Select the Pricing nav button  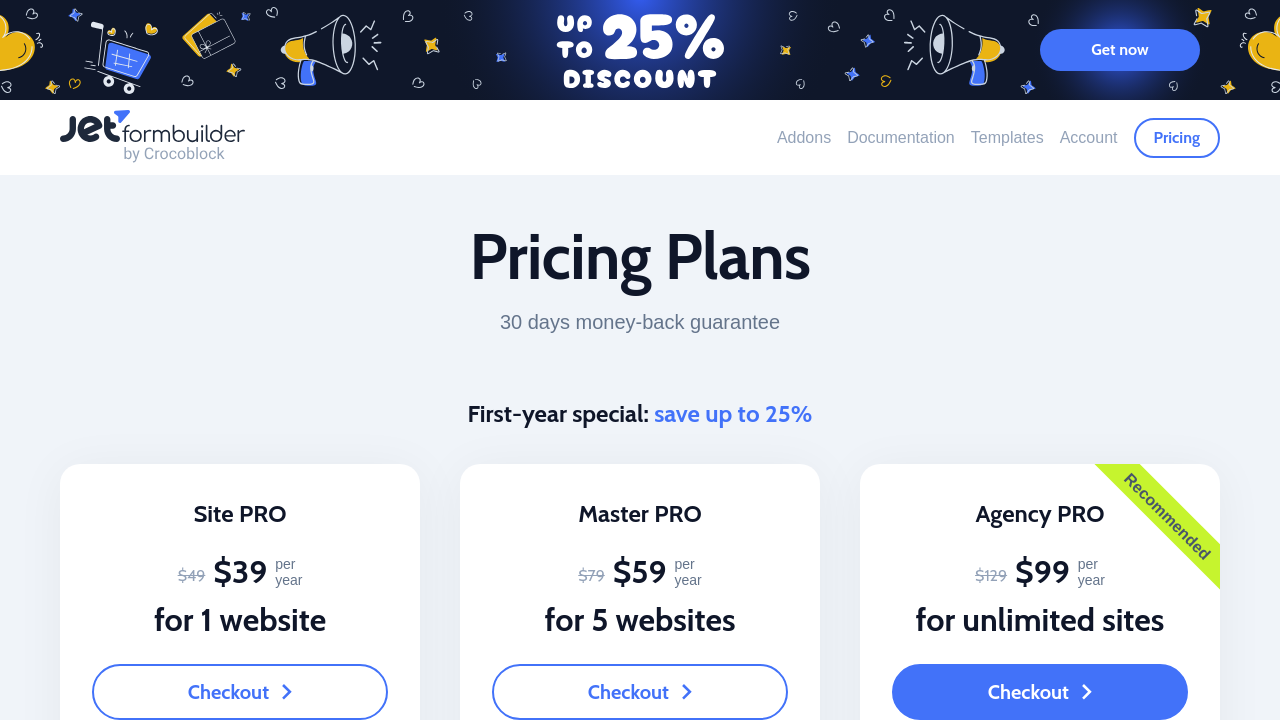pyautogui.click(x=1177, y=138)
